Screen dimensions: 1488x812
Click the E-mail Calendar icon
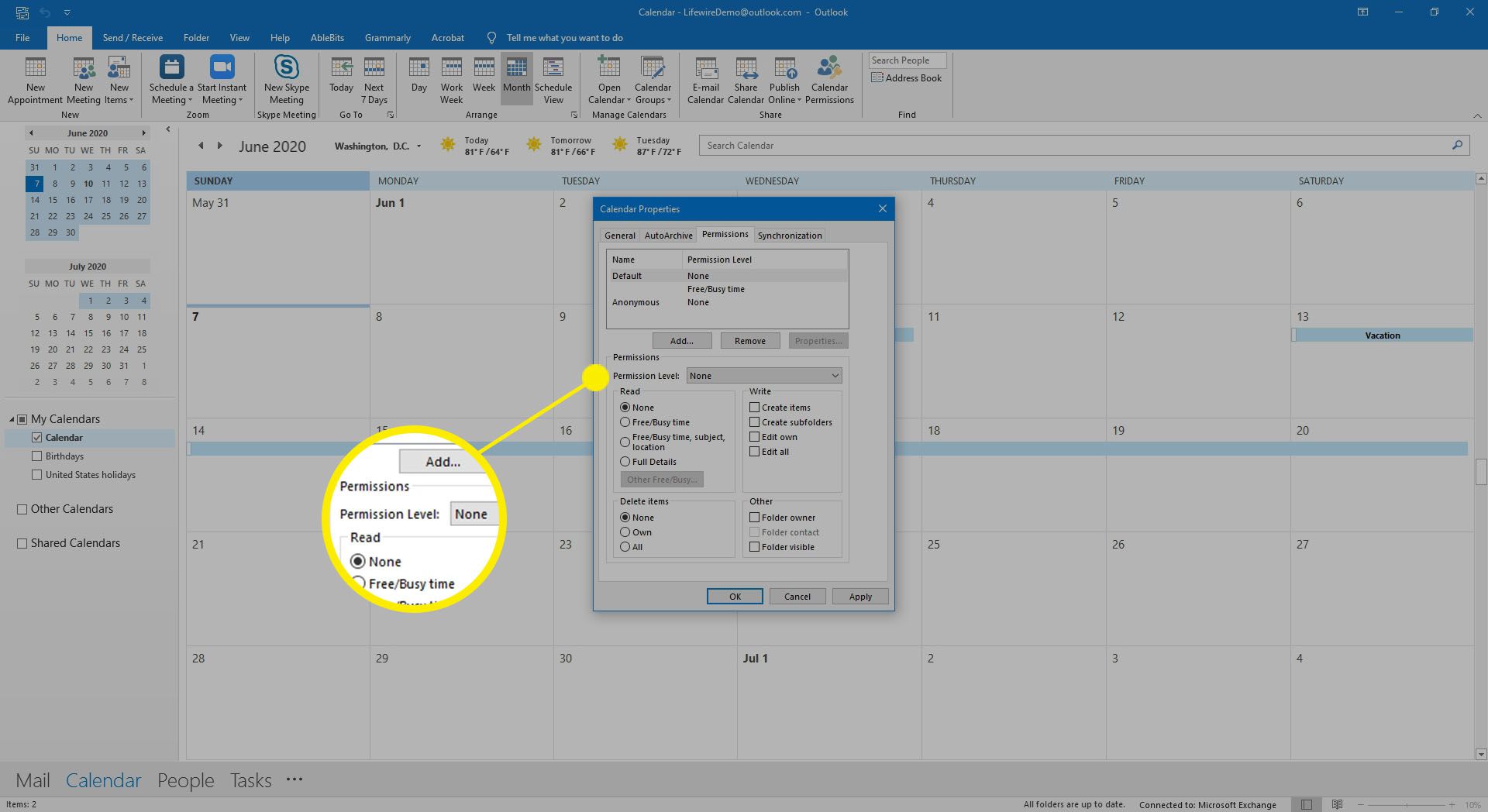[x=706, y=80]
